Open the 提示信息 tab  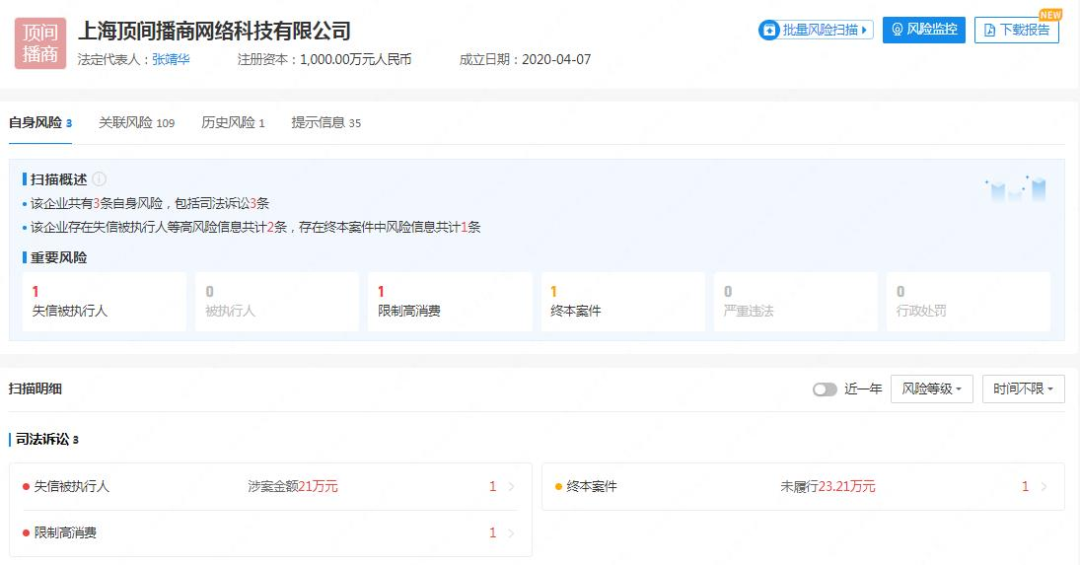(326, 123)
